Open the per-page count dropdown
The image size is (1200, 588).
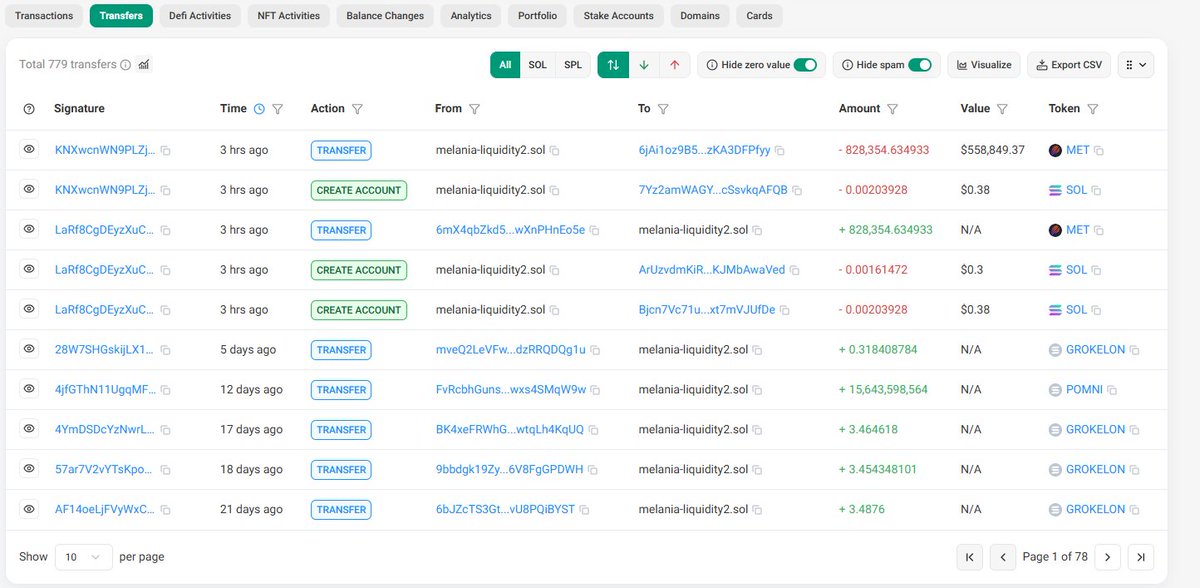[x=83, y=556]
